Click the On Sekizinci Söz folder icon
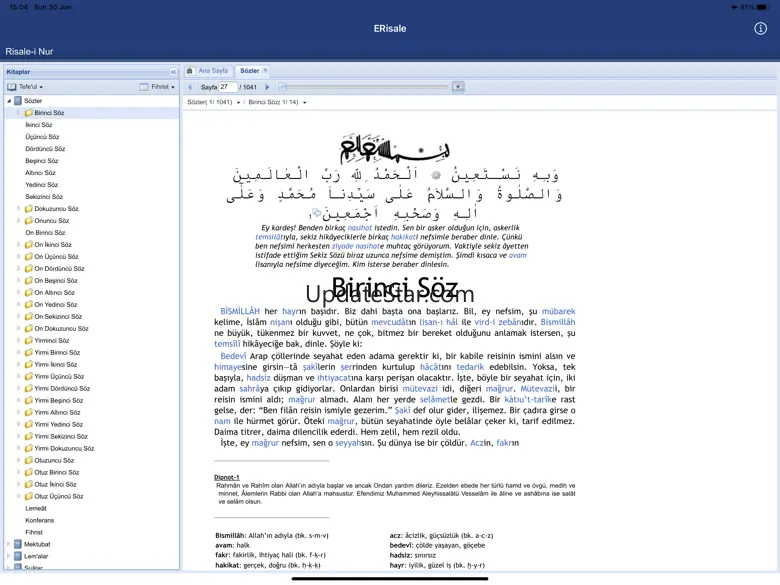The height and width of the screenshot is (585, 780). pos(29,316)
